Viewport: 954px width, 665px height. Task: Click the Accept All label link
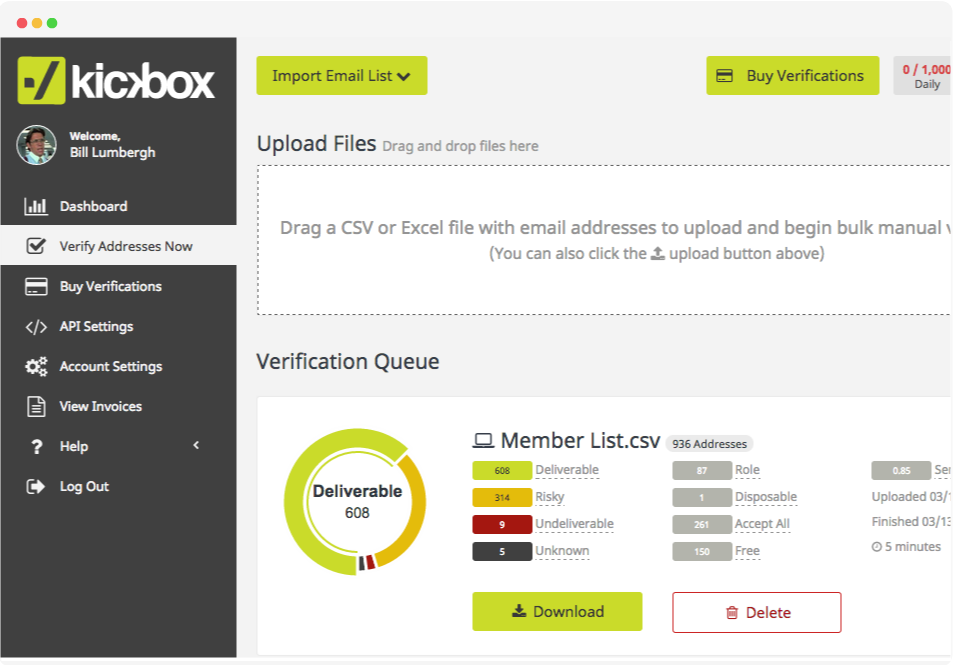[x=762, y=524]
